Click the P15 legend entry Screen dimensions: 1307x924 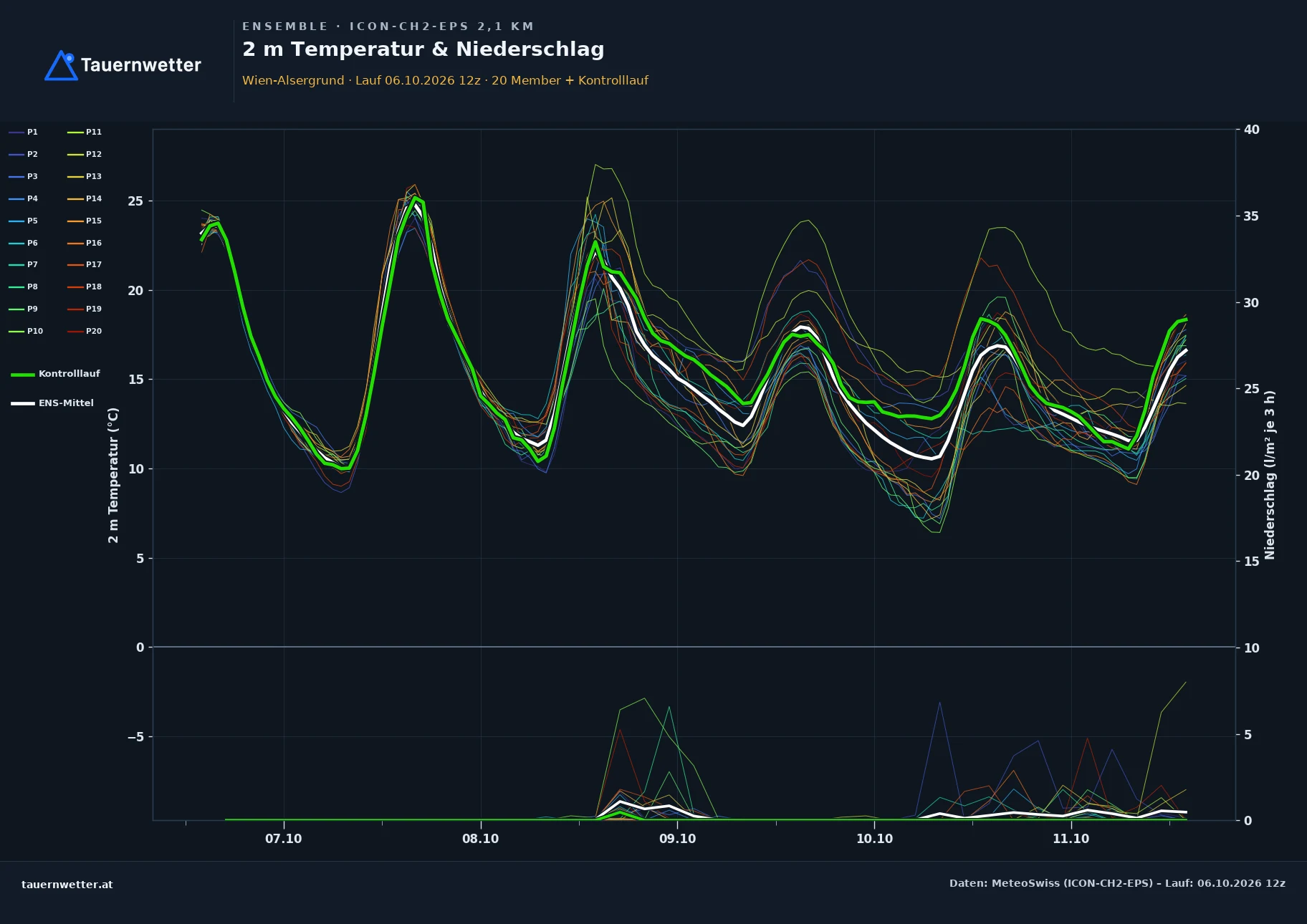(x=85, y=221)
